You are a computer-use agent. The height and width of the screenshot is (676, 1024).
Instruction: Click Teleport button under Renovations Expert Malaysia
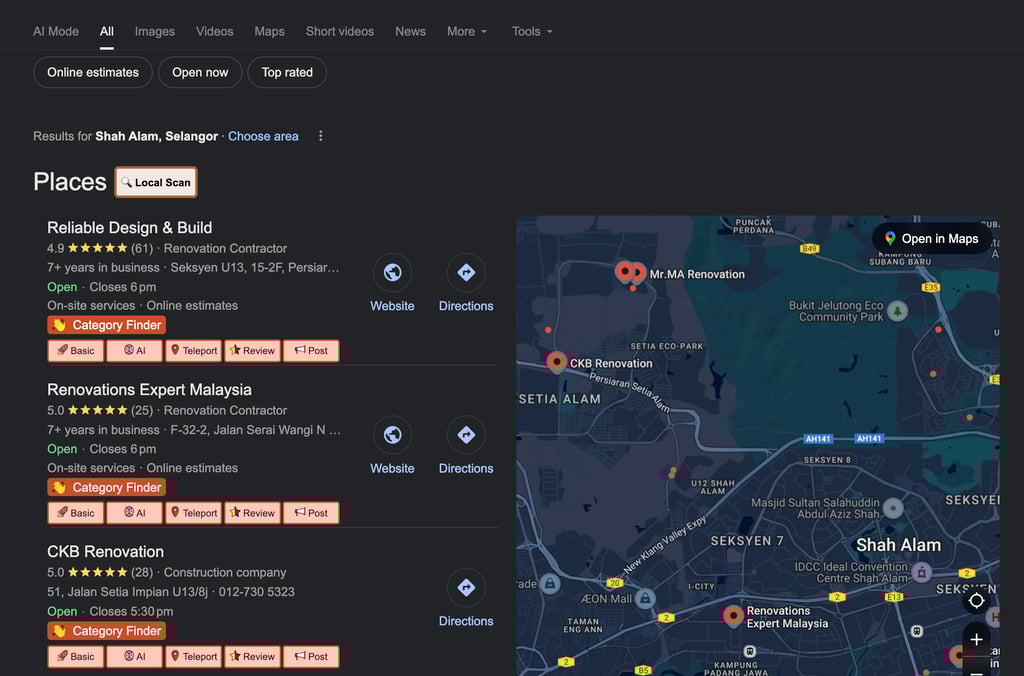(x=194, y=513)
